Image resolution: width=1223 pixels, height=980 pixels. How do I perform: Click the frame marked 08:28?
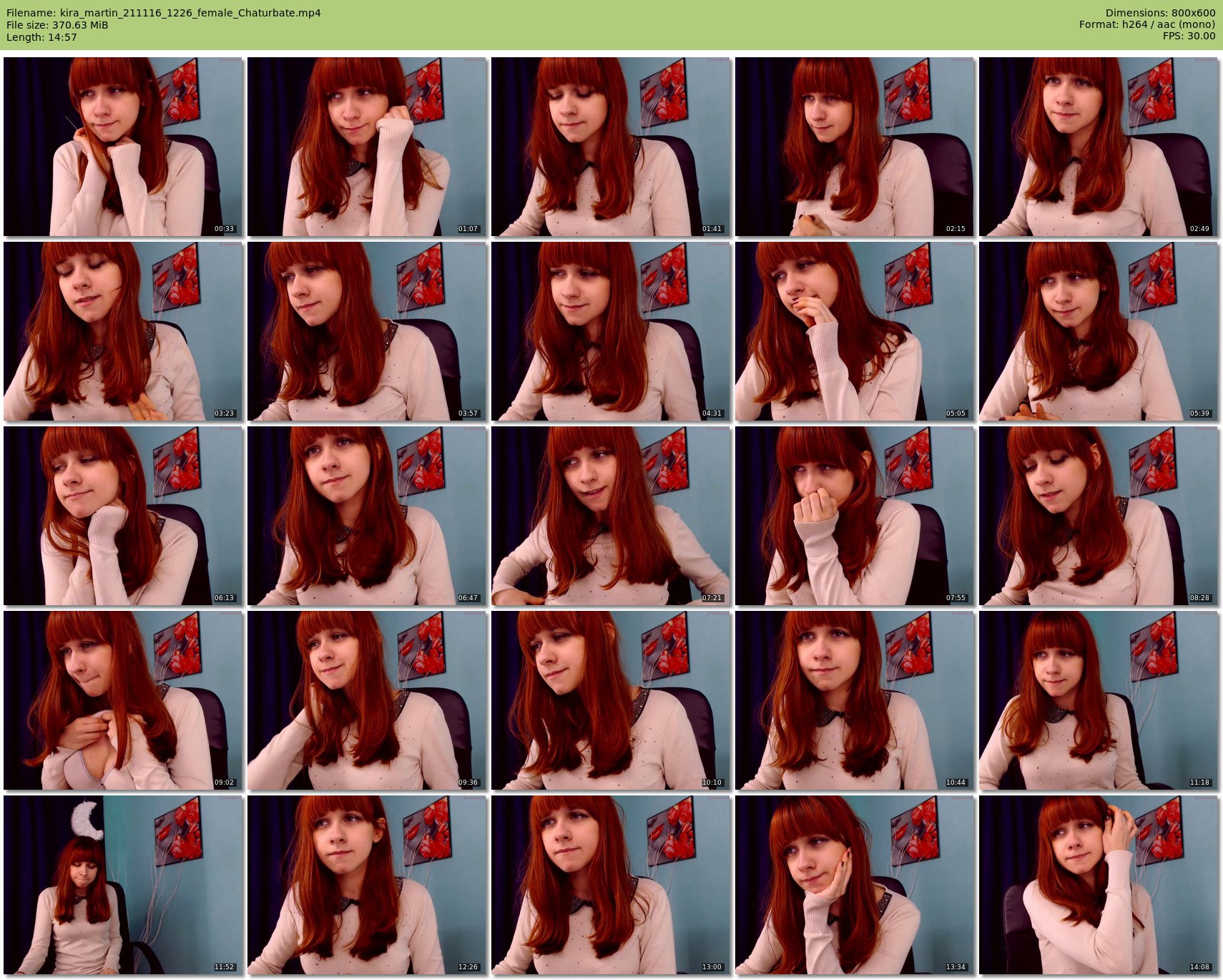tap(1099, 516)
